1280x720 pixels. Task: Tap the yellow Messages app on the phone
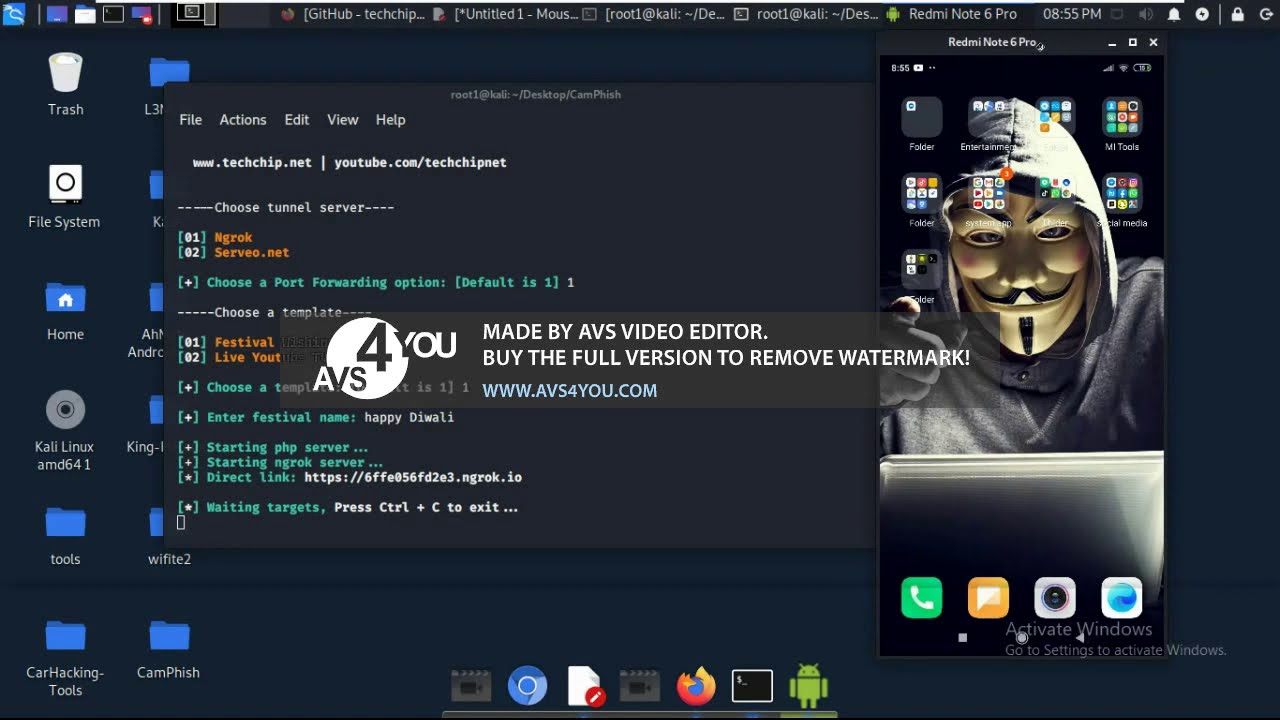988,598
